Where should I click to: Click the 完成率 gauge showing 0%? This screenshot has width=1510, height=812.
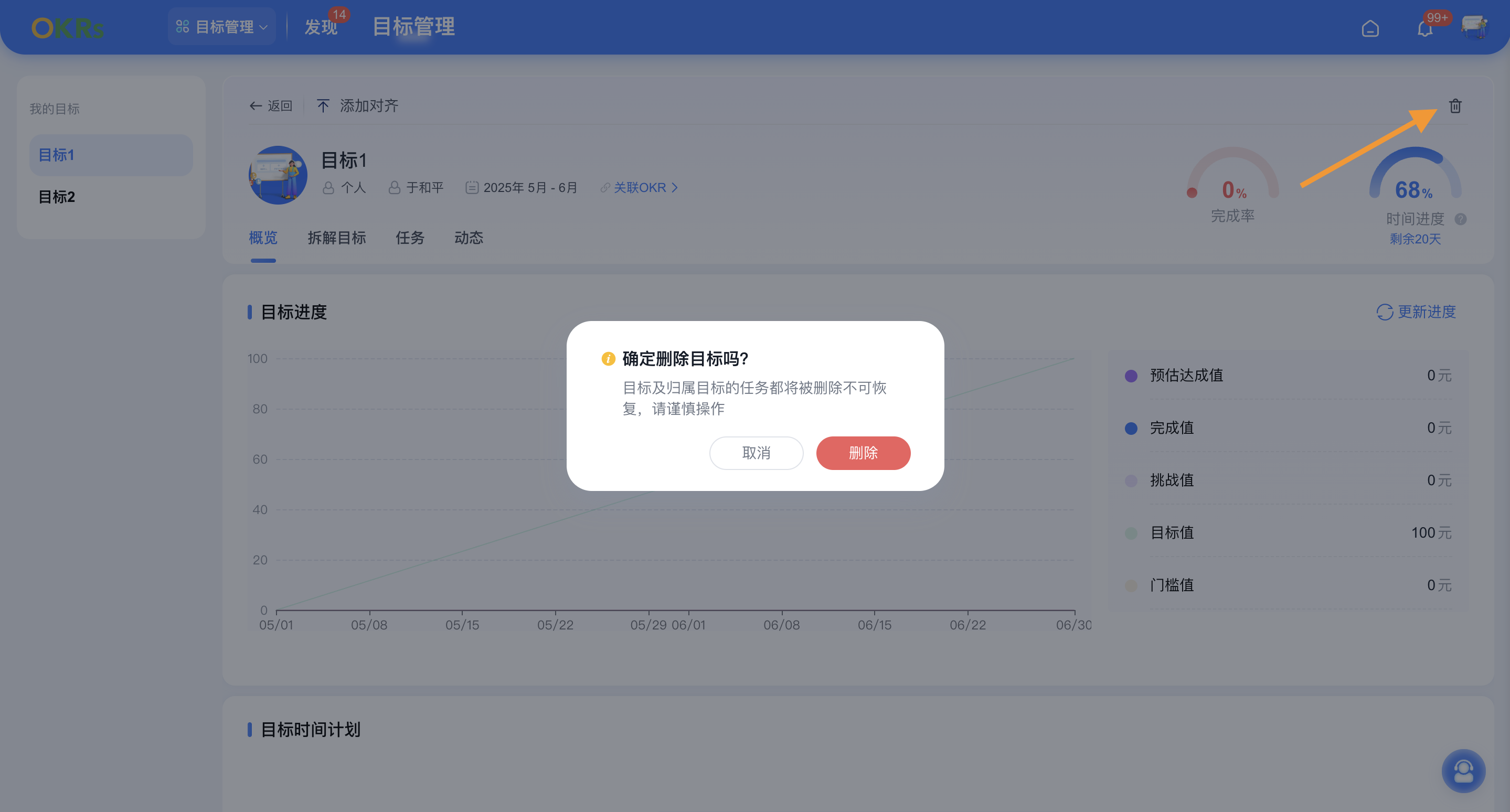pos(1233,190)
